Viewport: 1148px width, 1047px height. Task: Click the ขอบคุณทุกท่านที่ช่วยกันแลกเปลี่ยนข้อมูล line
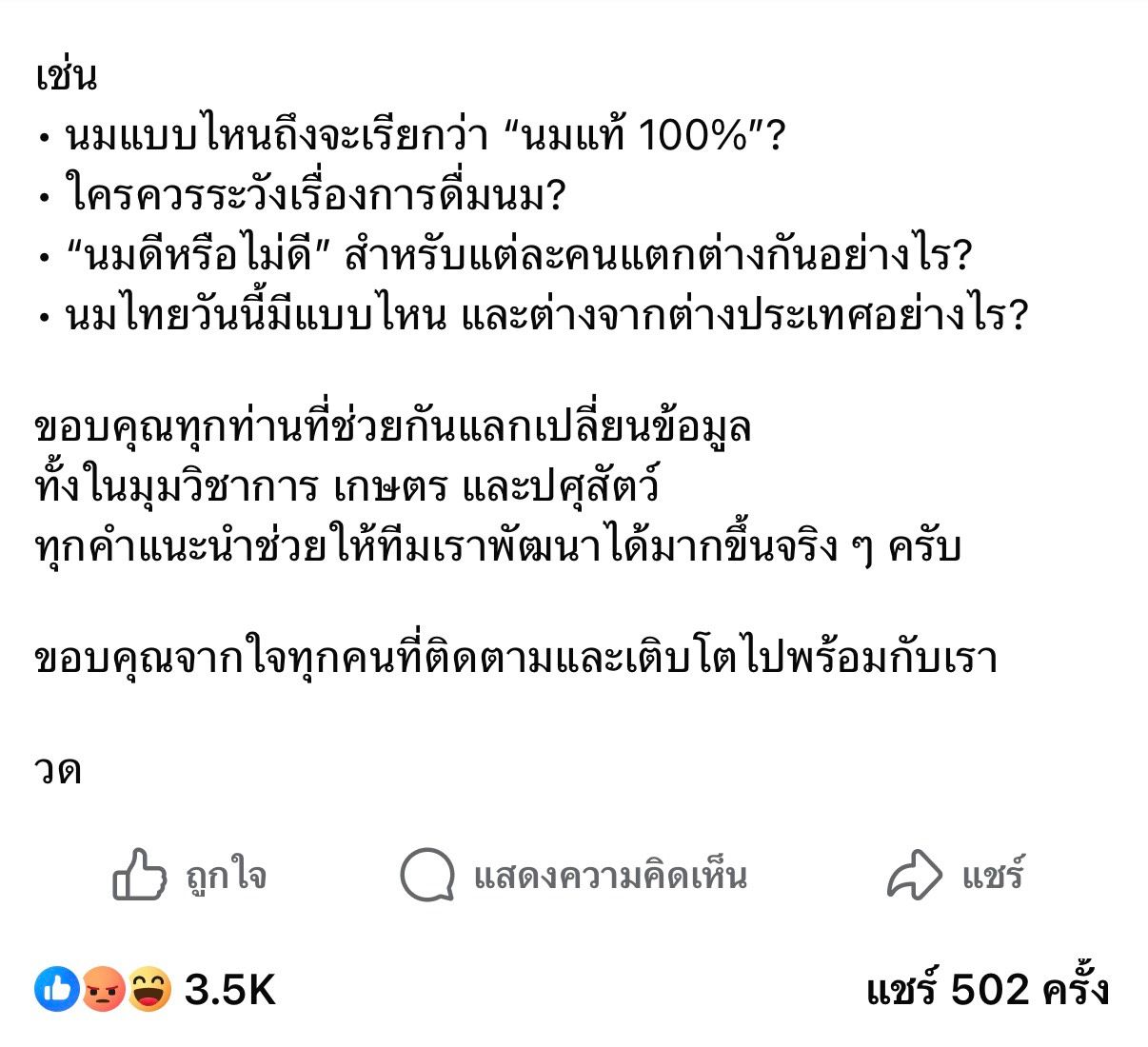coord(392,428)
